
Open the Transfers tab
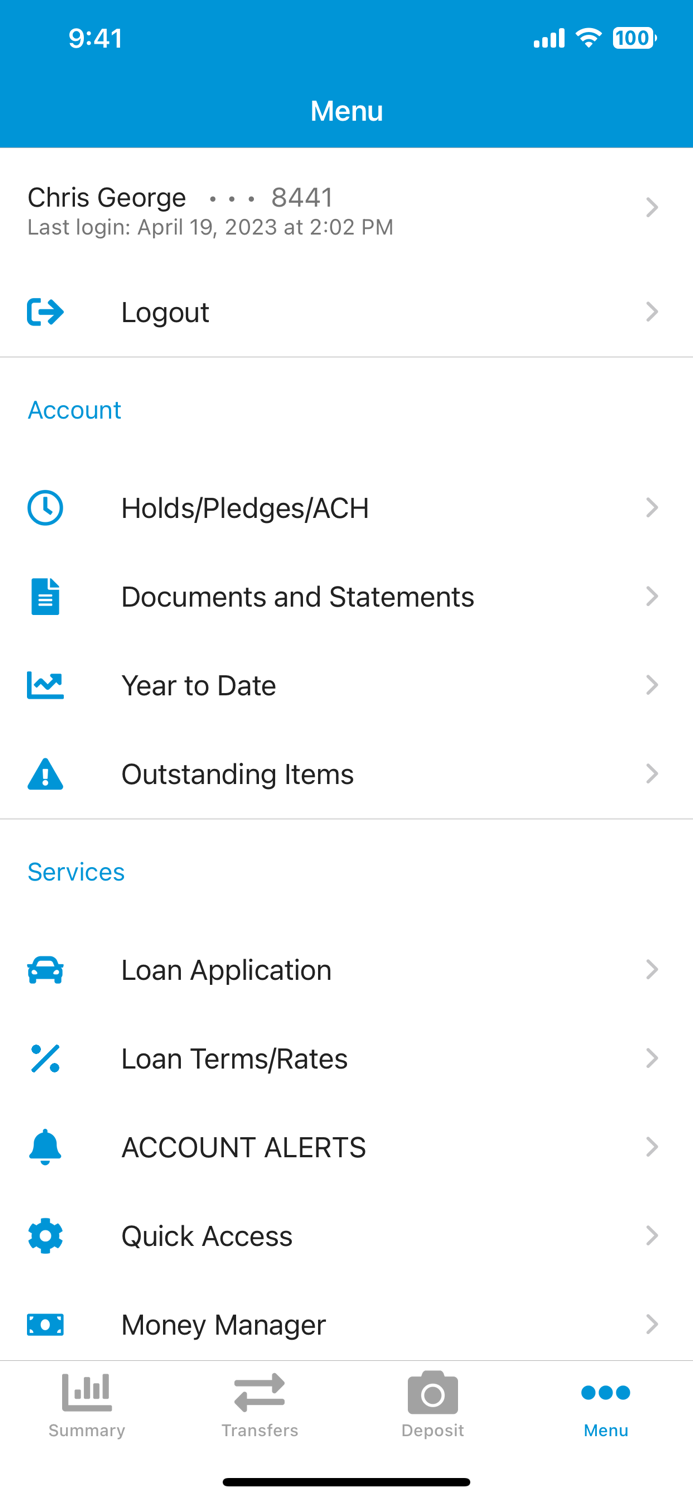[x=259, y=1404]
